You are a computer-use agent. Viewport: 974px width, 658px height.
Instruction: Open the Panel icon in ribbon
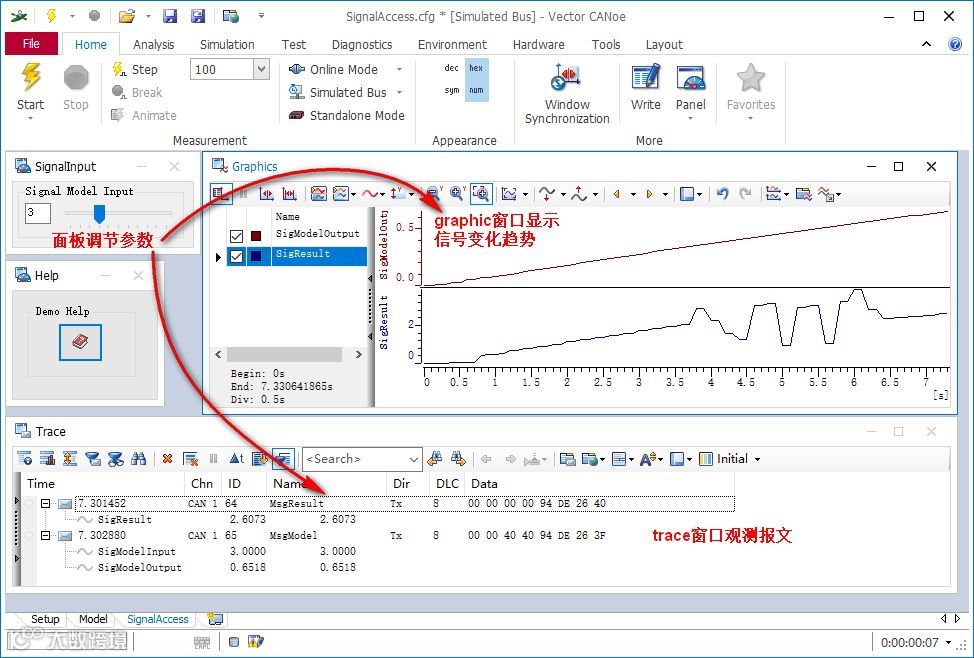[x=691, y=78]
